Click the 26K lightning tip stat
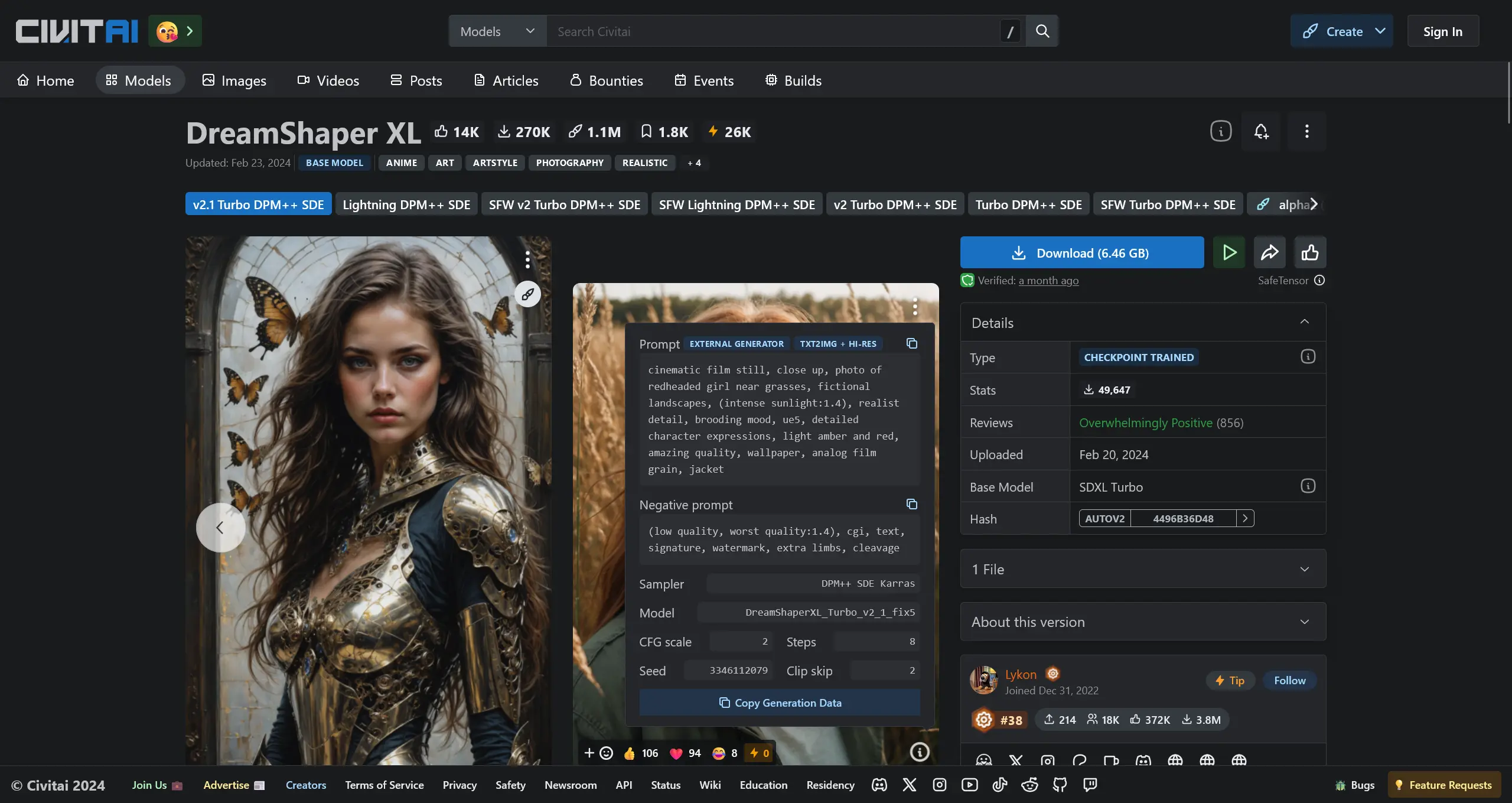 click(729, 132)
